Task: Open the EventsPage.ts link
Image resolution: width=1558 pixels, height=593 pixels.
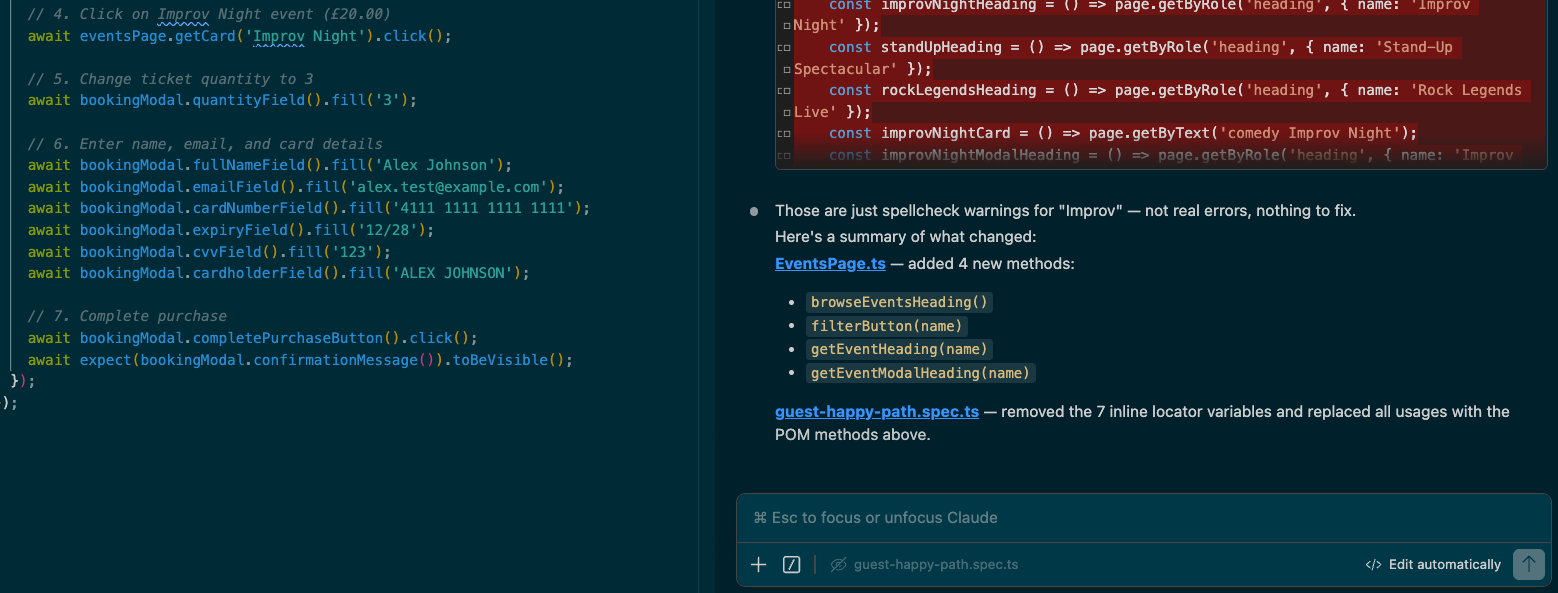Action: click(830, 263)
